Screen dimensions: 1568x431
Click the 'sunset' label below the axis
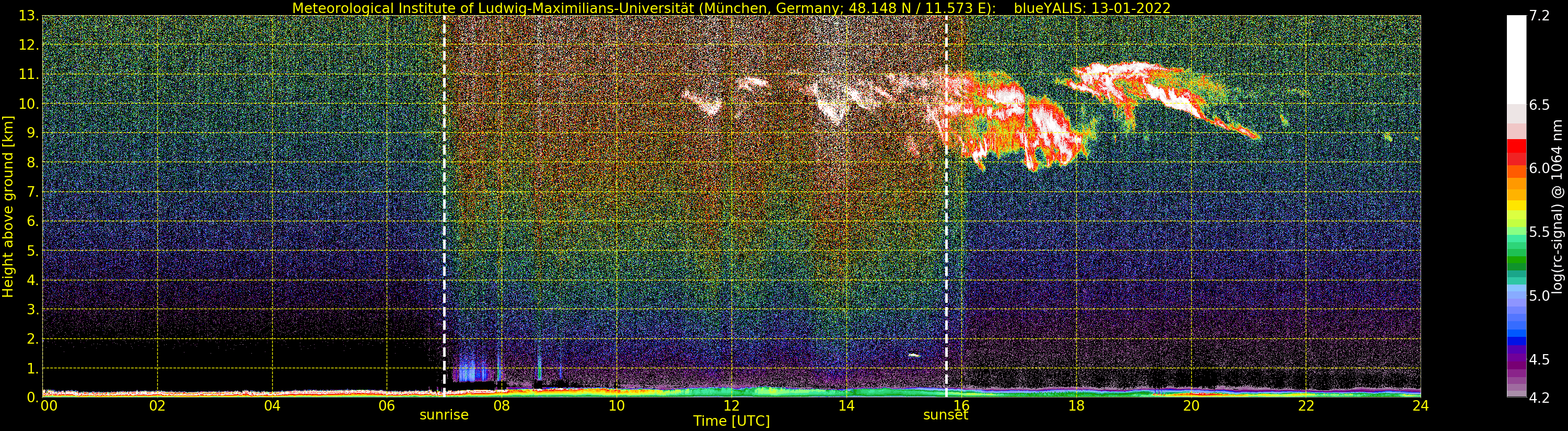pos(945,415)
